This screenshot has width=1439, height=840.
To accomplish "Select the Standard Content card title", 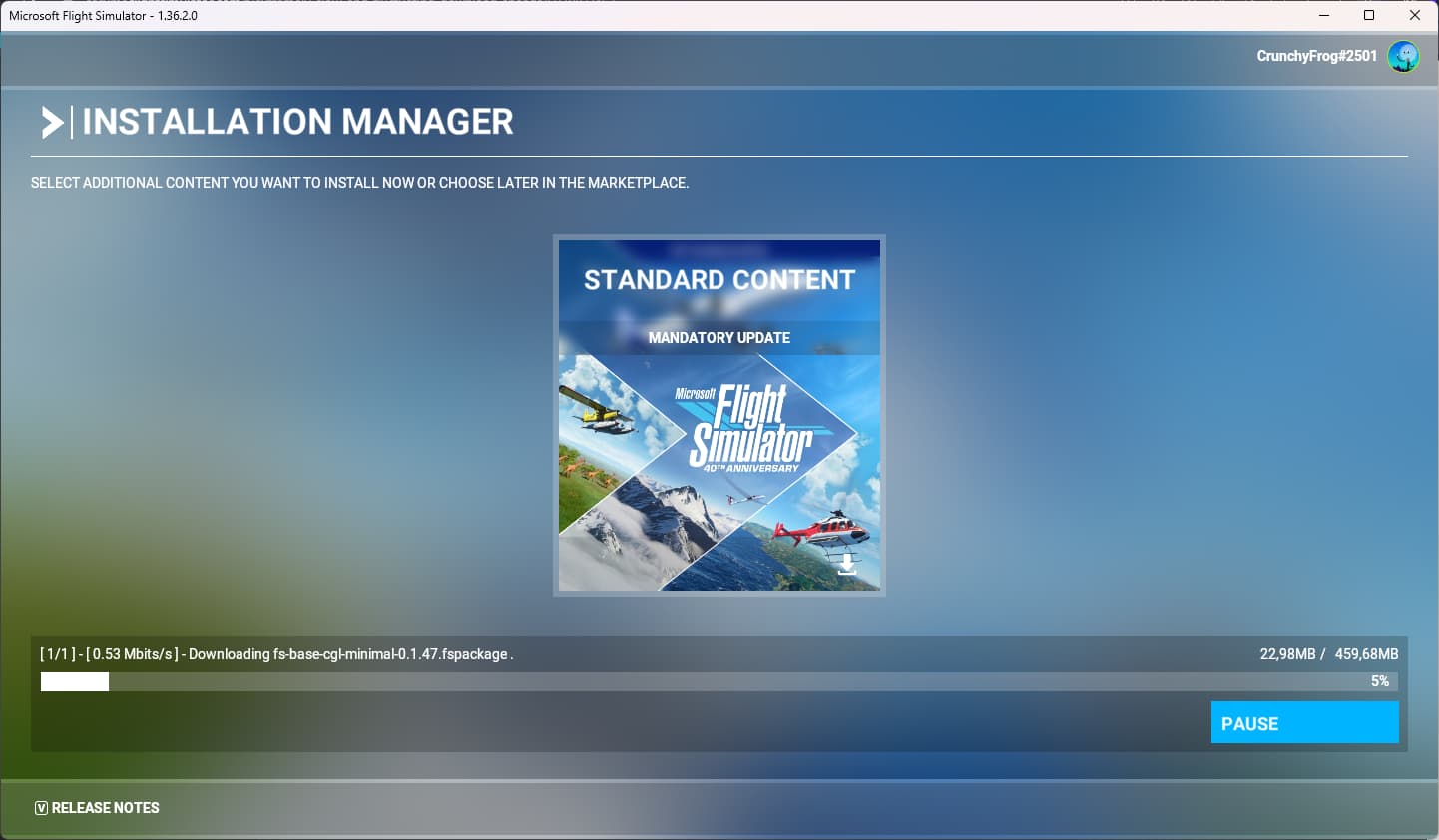I will tap(719, 280).
